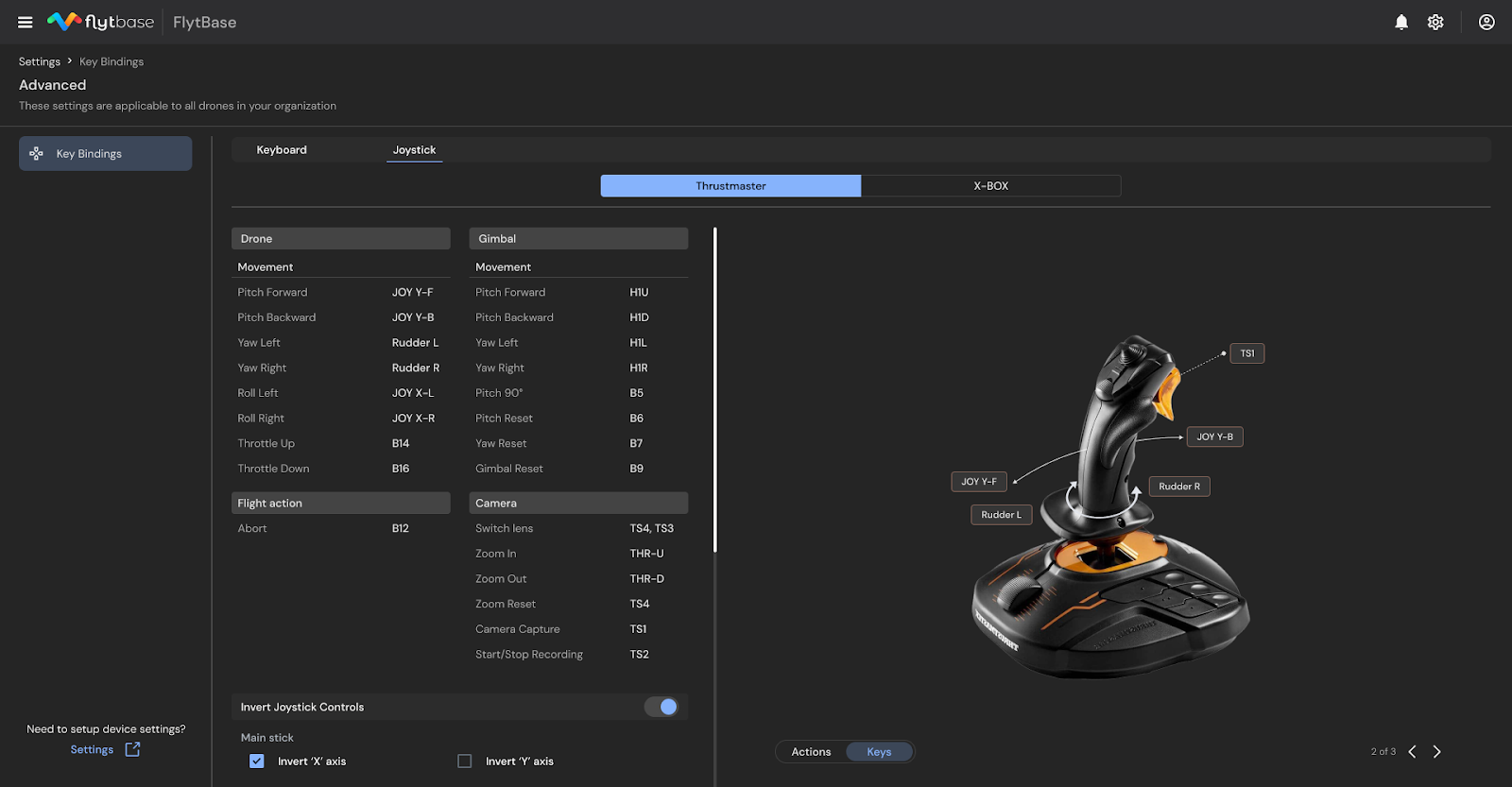This screenshot has height=787, width=1512.
Task: Click the 'Switch lens' TS4, TS3 binding
Action: tap(652, 529)
